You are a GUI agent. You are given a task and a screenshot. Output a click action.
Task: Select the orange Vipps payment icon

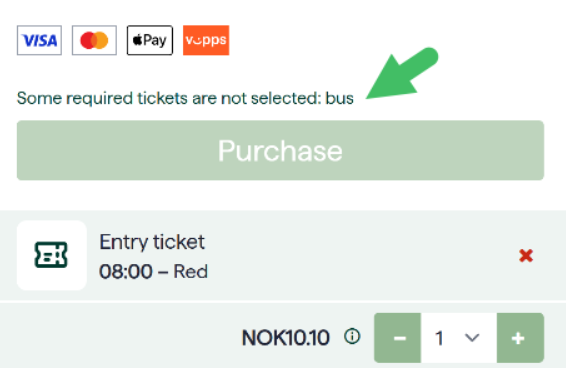tap(206, 40)
